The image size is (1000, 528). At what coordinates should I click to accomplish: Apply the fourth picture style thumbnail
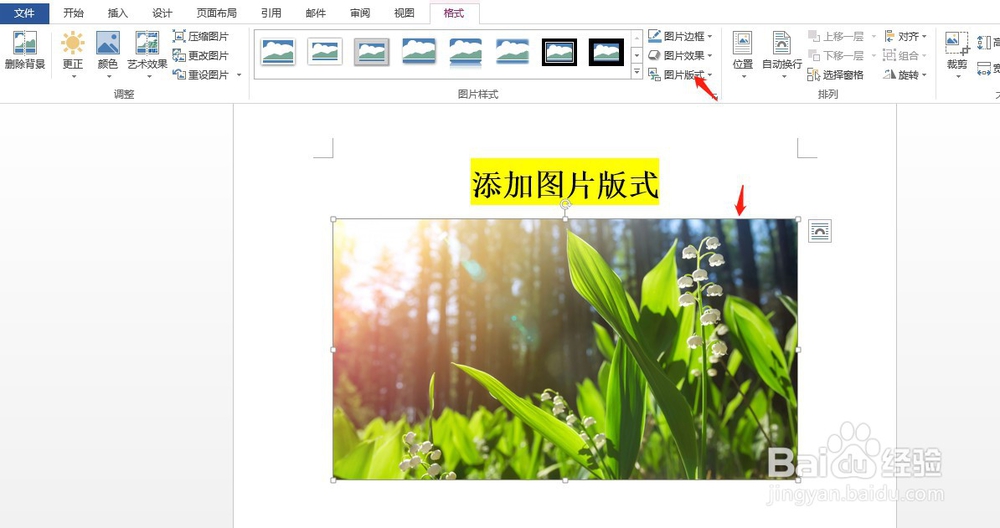[x=419, y=52]
